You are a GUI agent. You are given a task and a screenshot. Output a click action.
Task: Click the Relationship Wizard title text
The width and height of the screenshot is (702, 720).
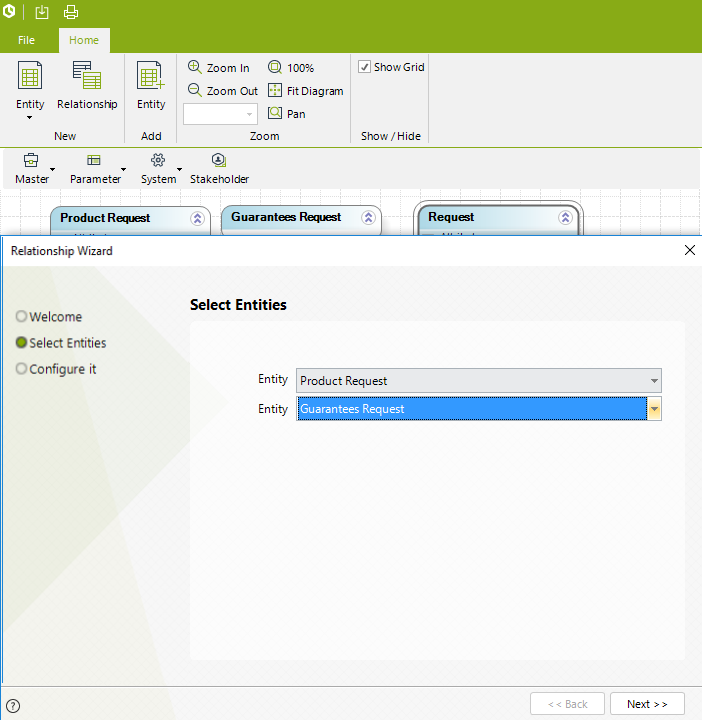pos(62,251)
